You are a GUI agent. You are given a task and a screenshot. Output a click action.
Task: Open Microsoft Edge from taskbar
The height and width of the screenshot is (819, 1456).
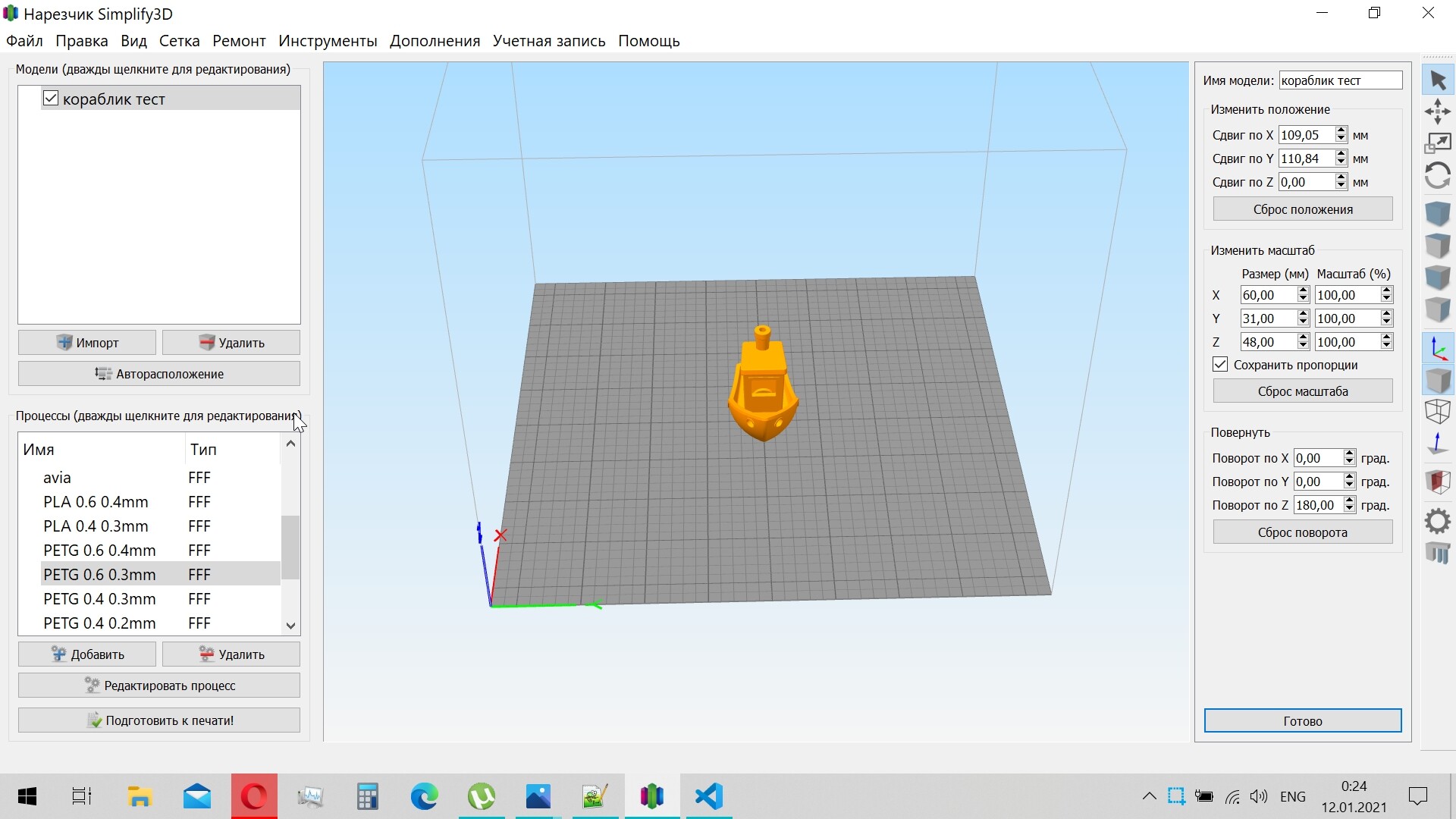tap(425, 796)
